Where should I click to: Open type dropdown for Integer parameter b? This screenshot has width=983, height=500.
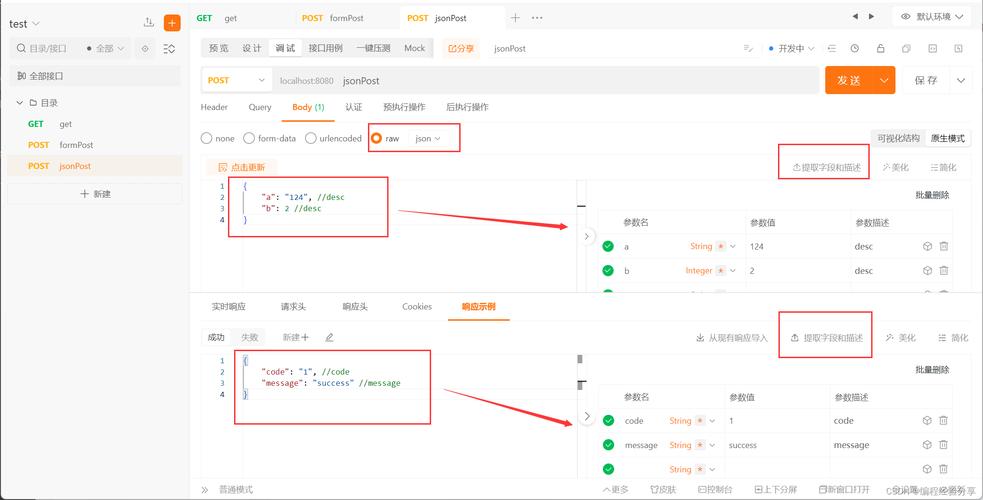[x=732, y=271]
